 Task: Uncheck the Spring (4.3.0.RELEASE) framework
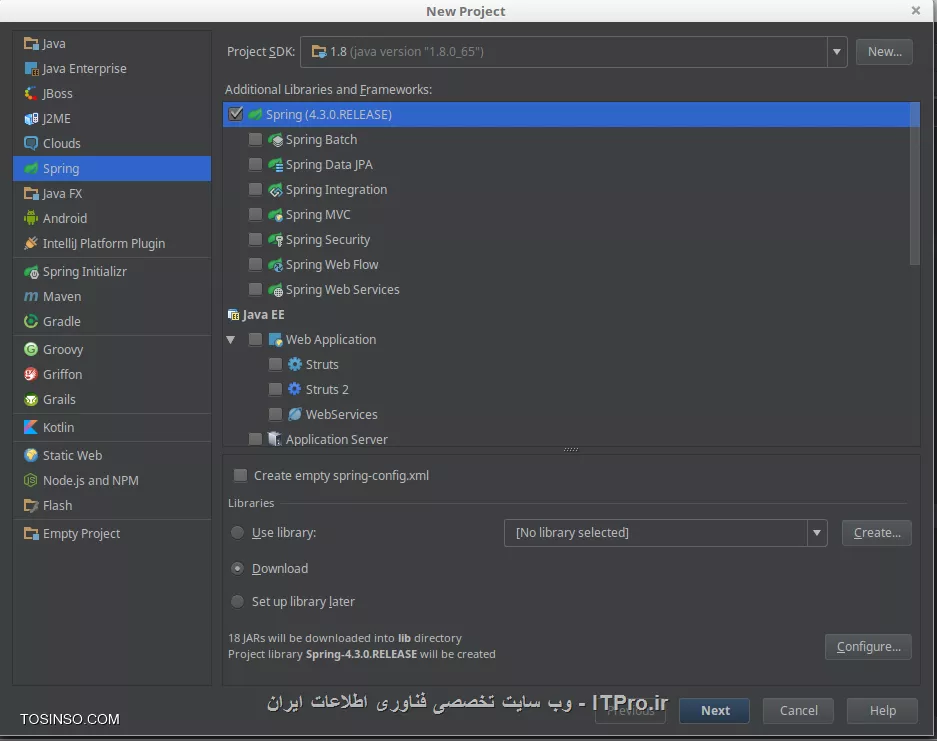(235, 114)
